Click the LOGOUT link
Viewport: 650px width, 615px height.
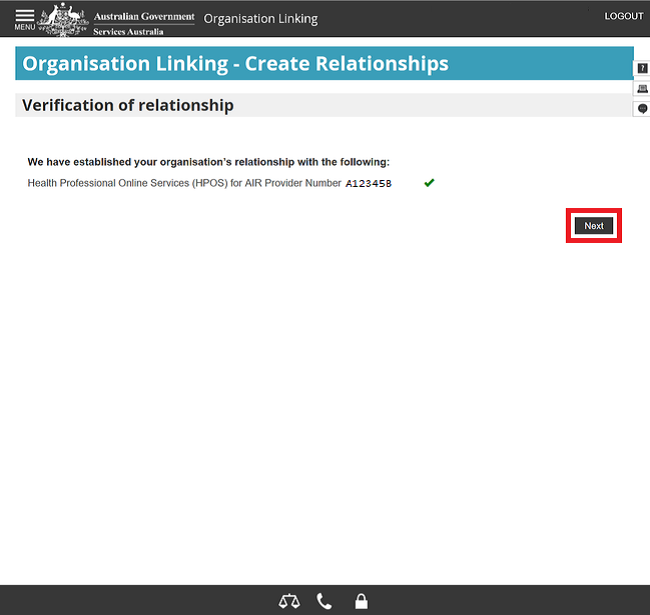click(x=623, y=16)
